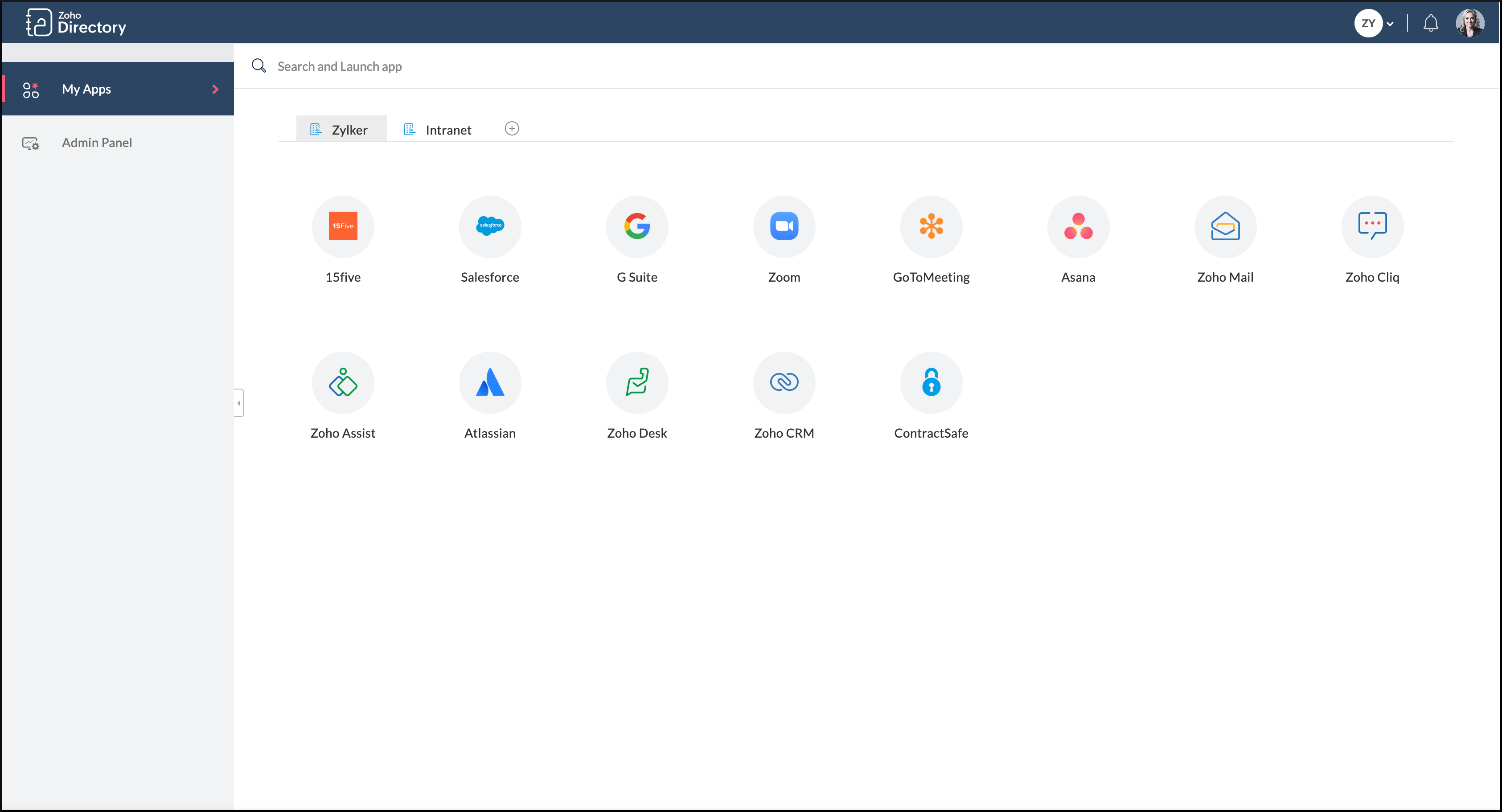Viewport: 1502px width, 812px height.
Task: Open the Atlassian app
Action: pyautogui.click(x=490, y=382)
